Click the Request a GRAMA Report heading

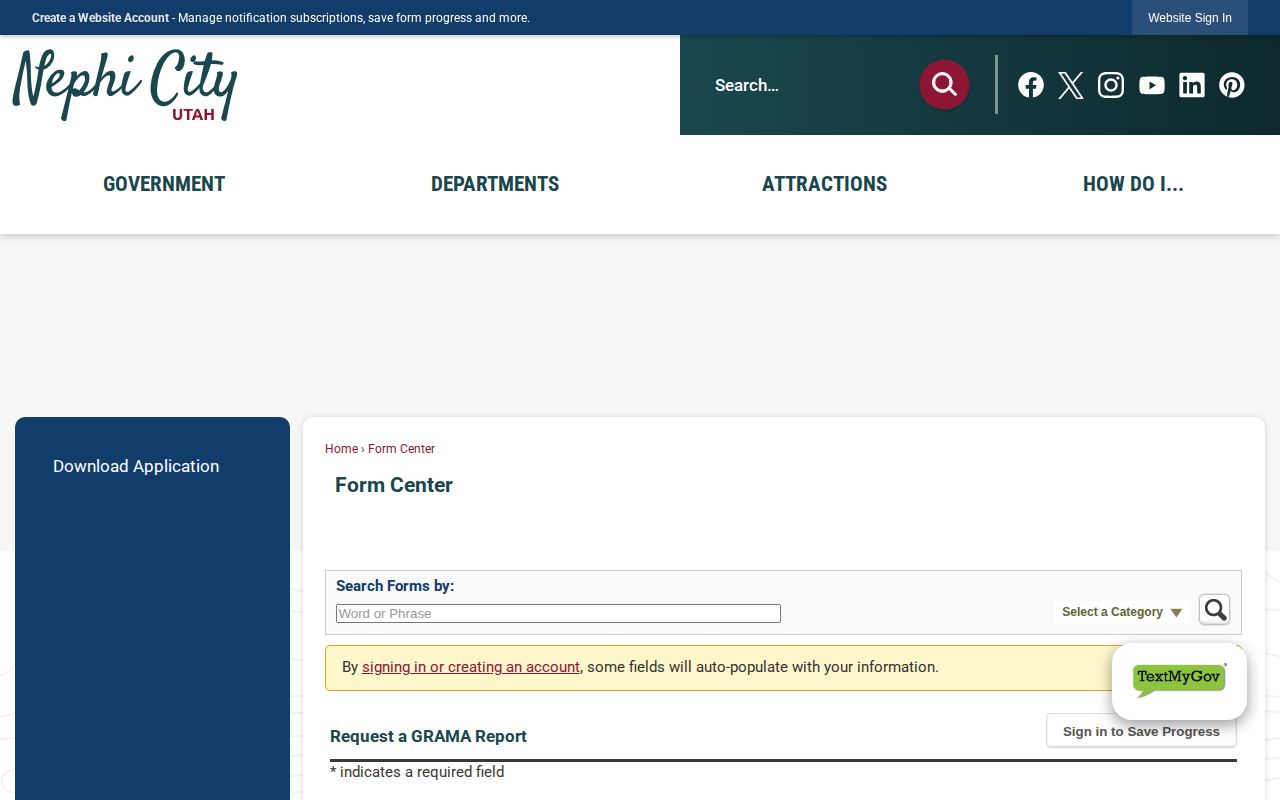[428, 736]
